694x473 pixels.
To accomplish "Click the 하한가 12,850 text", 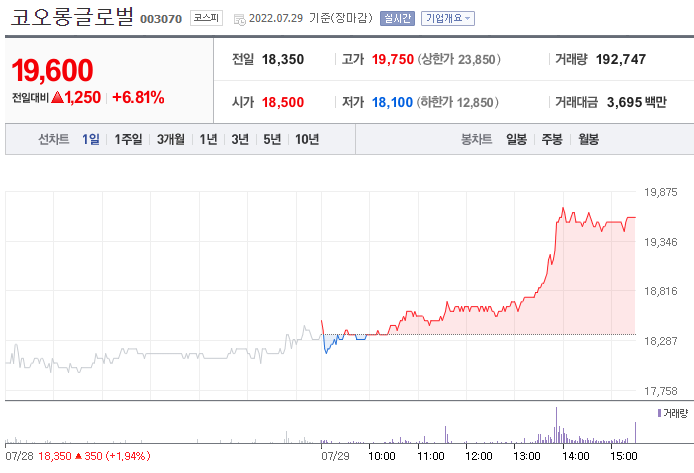I will click(x=457, y=102).
